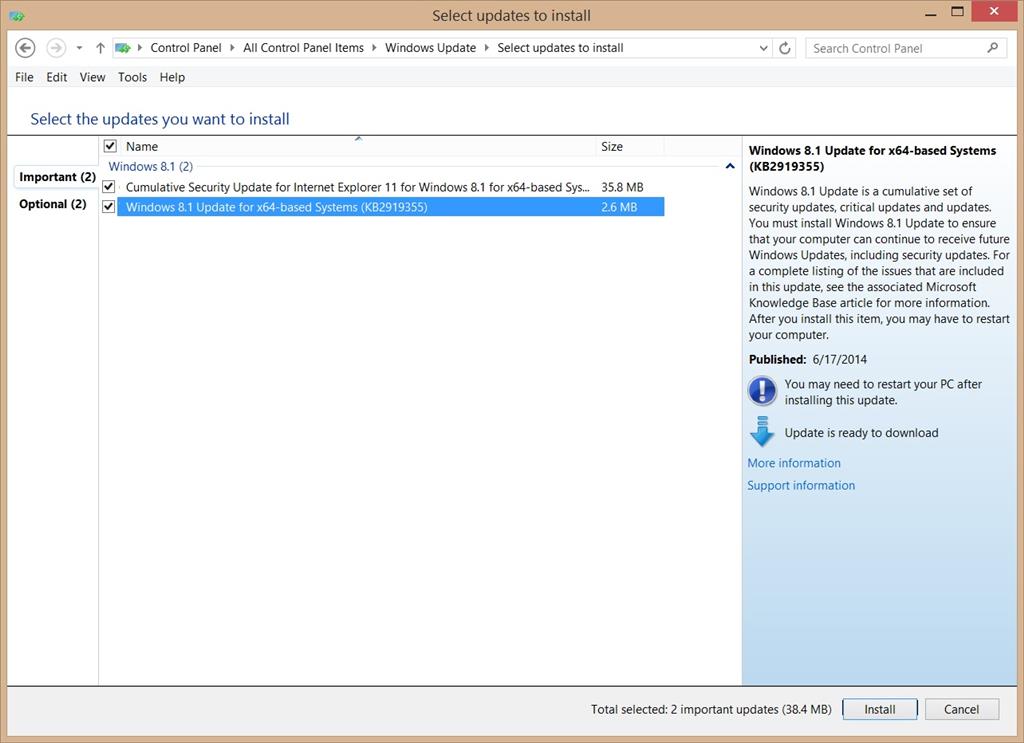Screen dimensions: 1024x743
Task: Open the File menu
Action: (24, 77)
